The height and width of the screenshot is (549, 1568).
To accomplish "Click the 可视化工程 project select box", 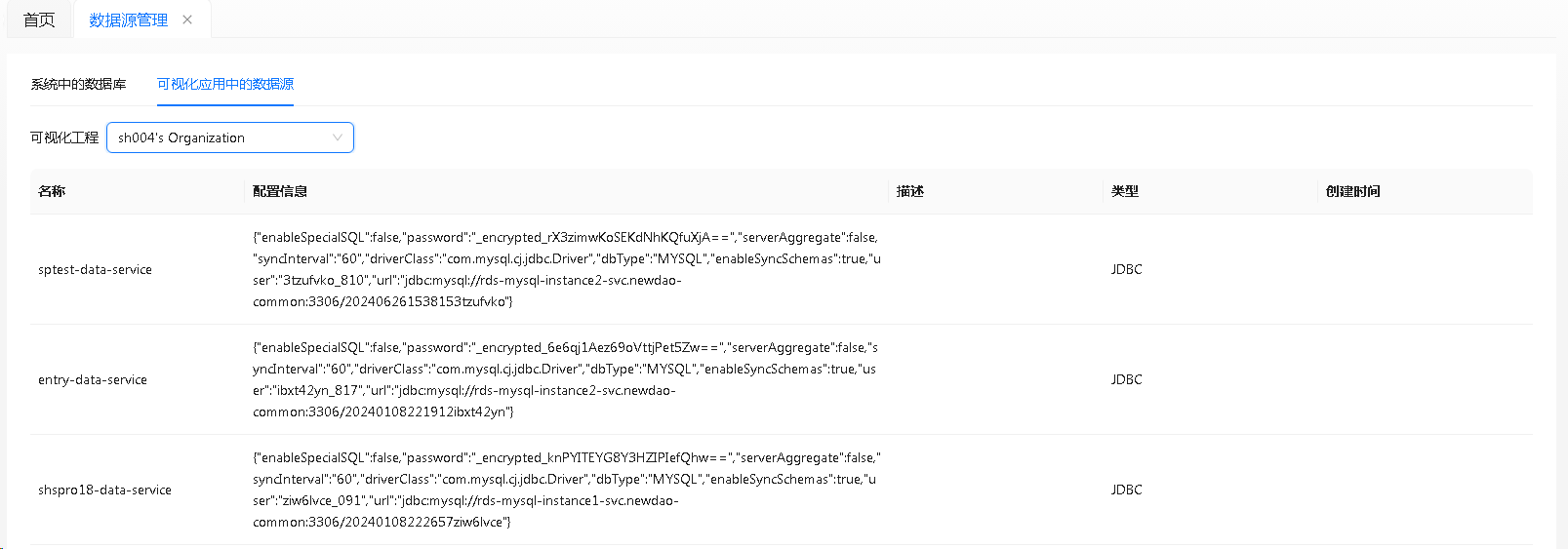I will pyautogui.click(x=230, y=137).
